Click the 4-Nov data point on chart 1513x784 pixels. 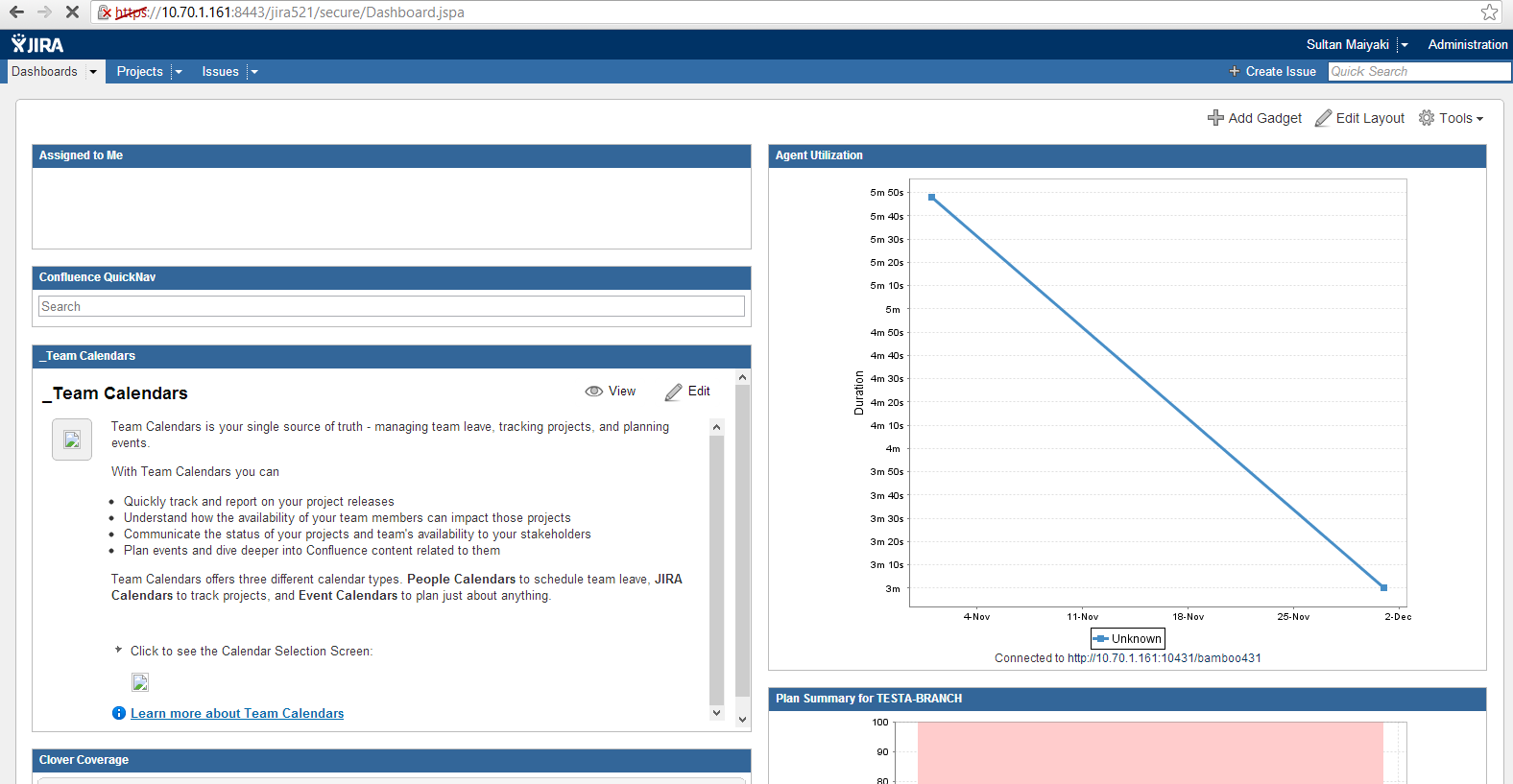[x=931, y=198]
